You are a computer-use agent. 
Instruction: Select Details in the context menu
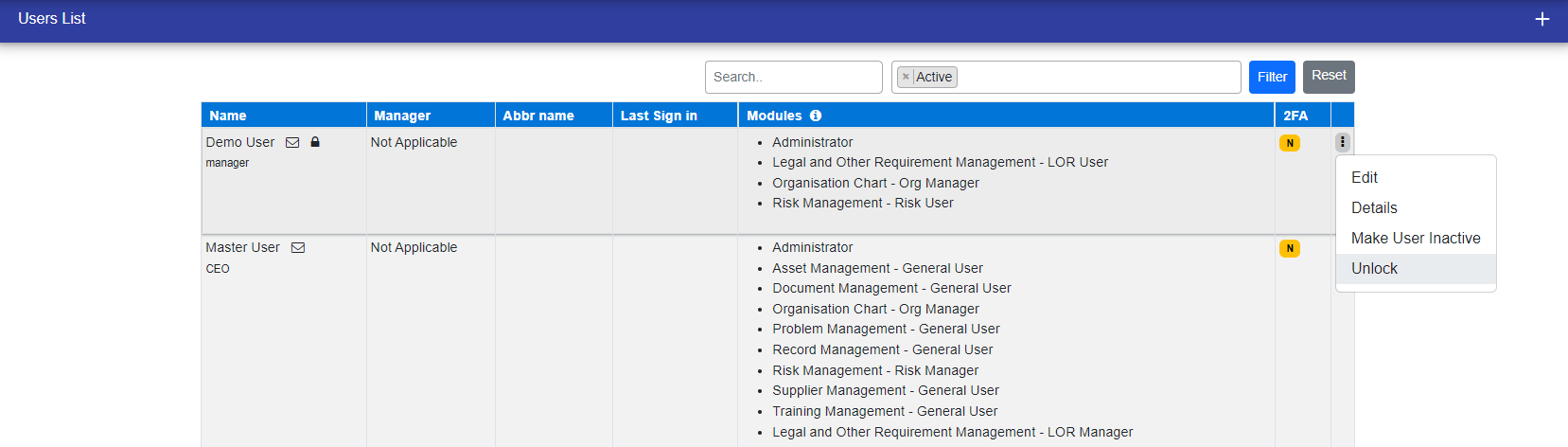[1374, 207]
